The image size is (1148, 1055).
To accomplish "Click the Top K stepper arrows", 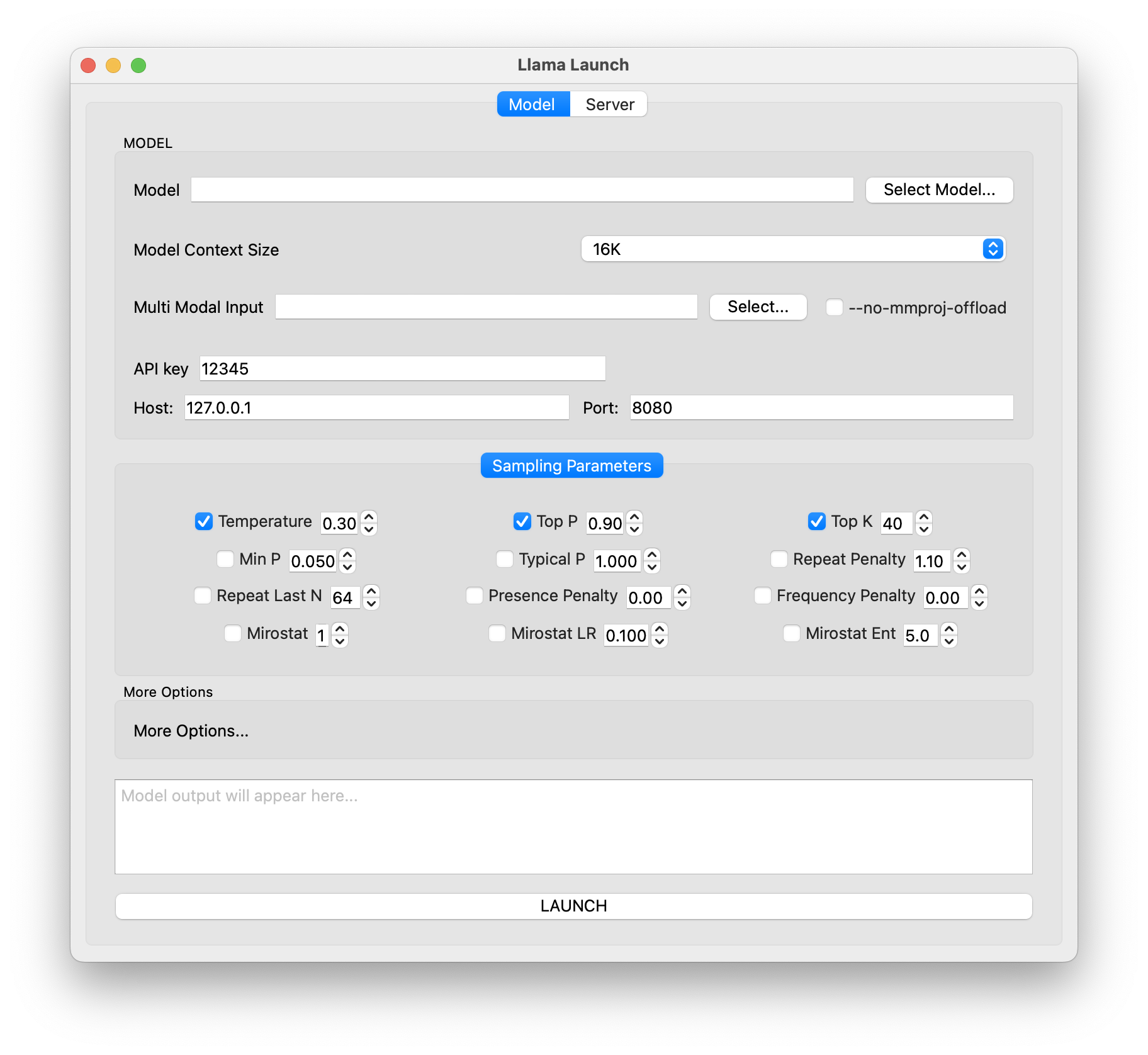I will (x=924, y=522).
